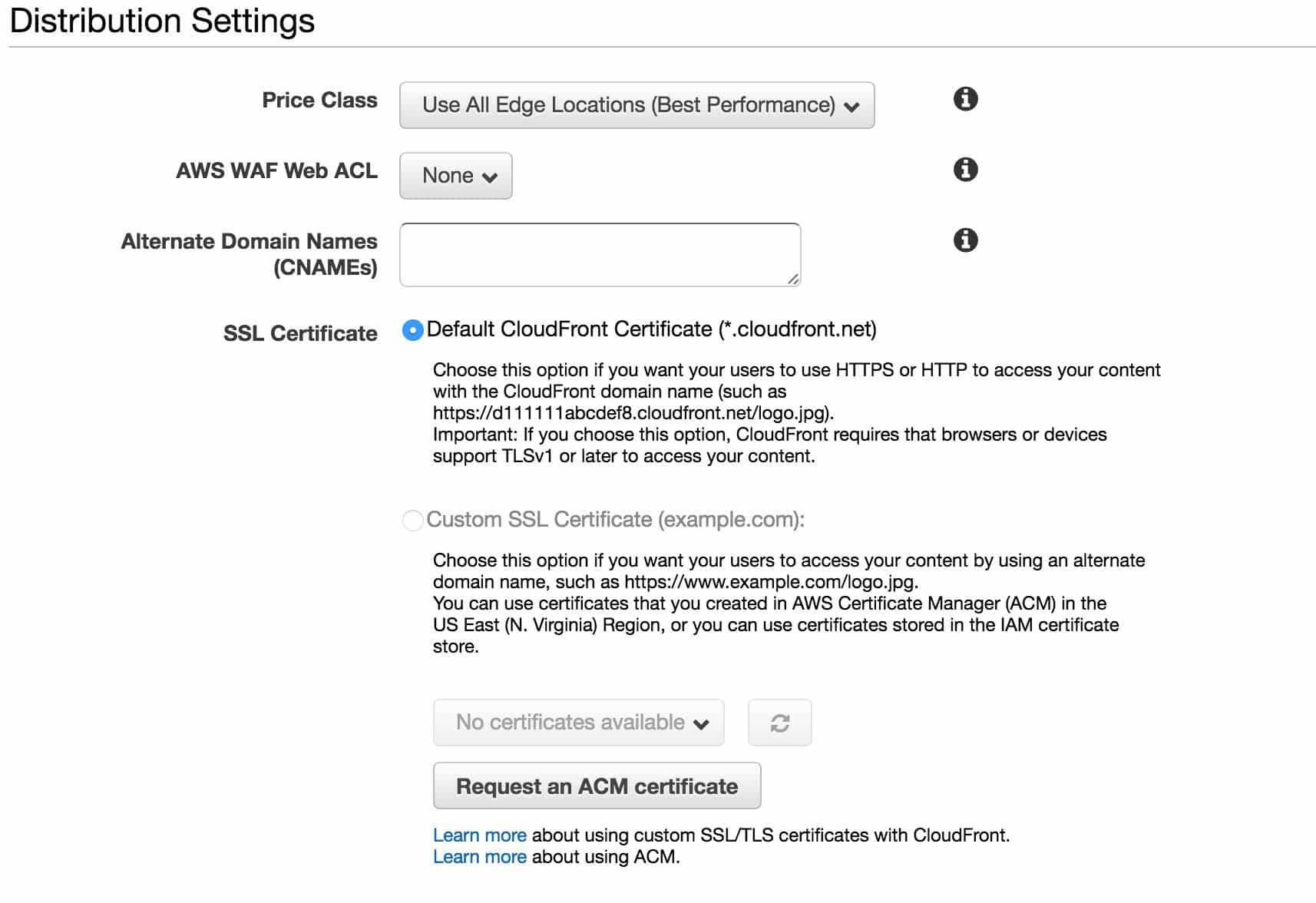Enable the (*.cloudfront.net) certificate choice
This screenshot has width=1316, height=903.
[x=413, y=329]
